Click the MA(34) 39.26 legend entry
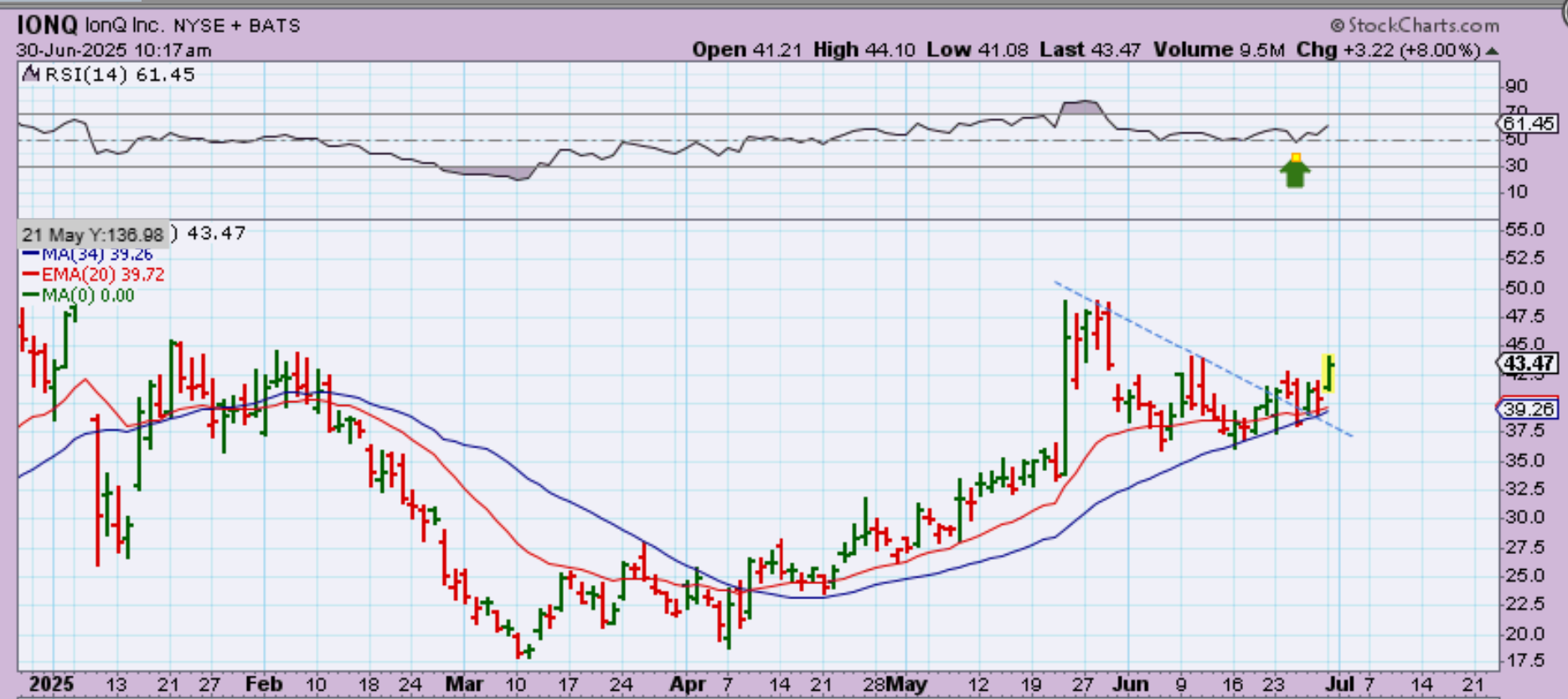The height and width of the screenshot is (699, 1568). click(x=88, y=254)
